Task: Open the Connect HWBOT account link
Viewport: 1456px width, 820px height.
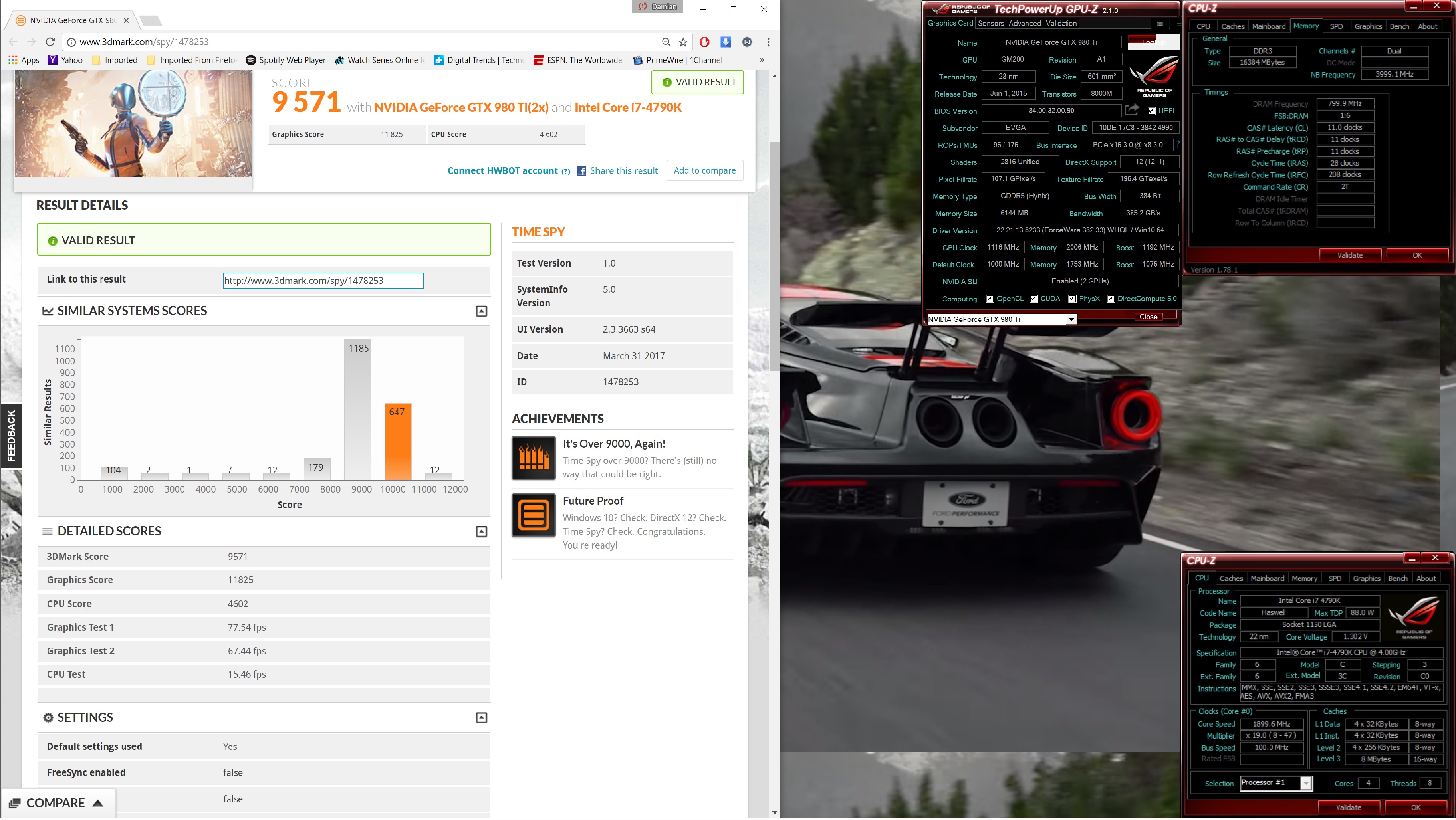Action: (x=502, y=171)
